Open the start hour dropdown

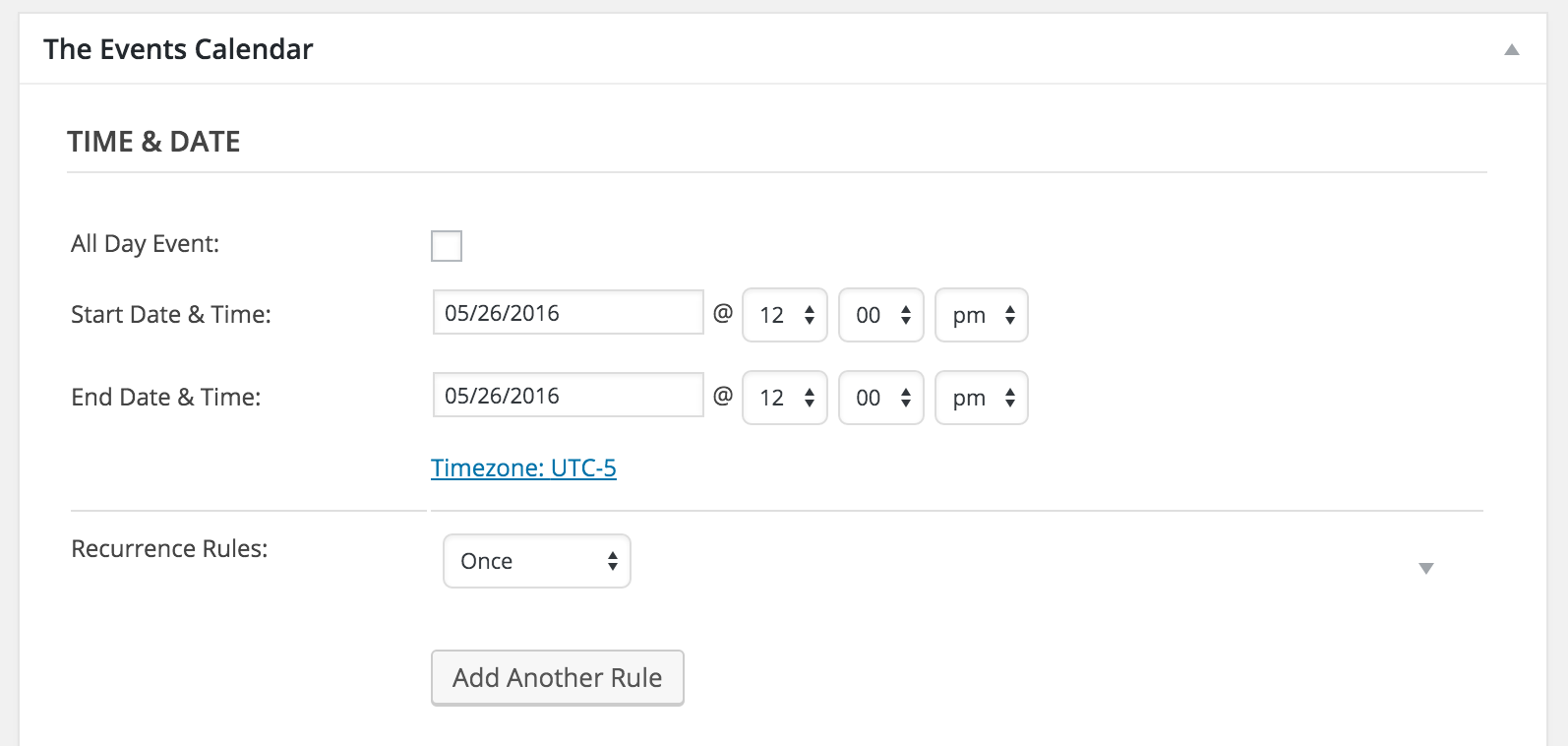coord(785,315)
